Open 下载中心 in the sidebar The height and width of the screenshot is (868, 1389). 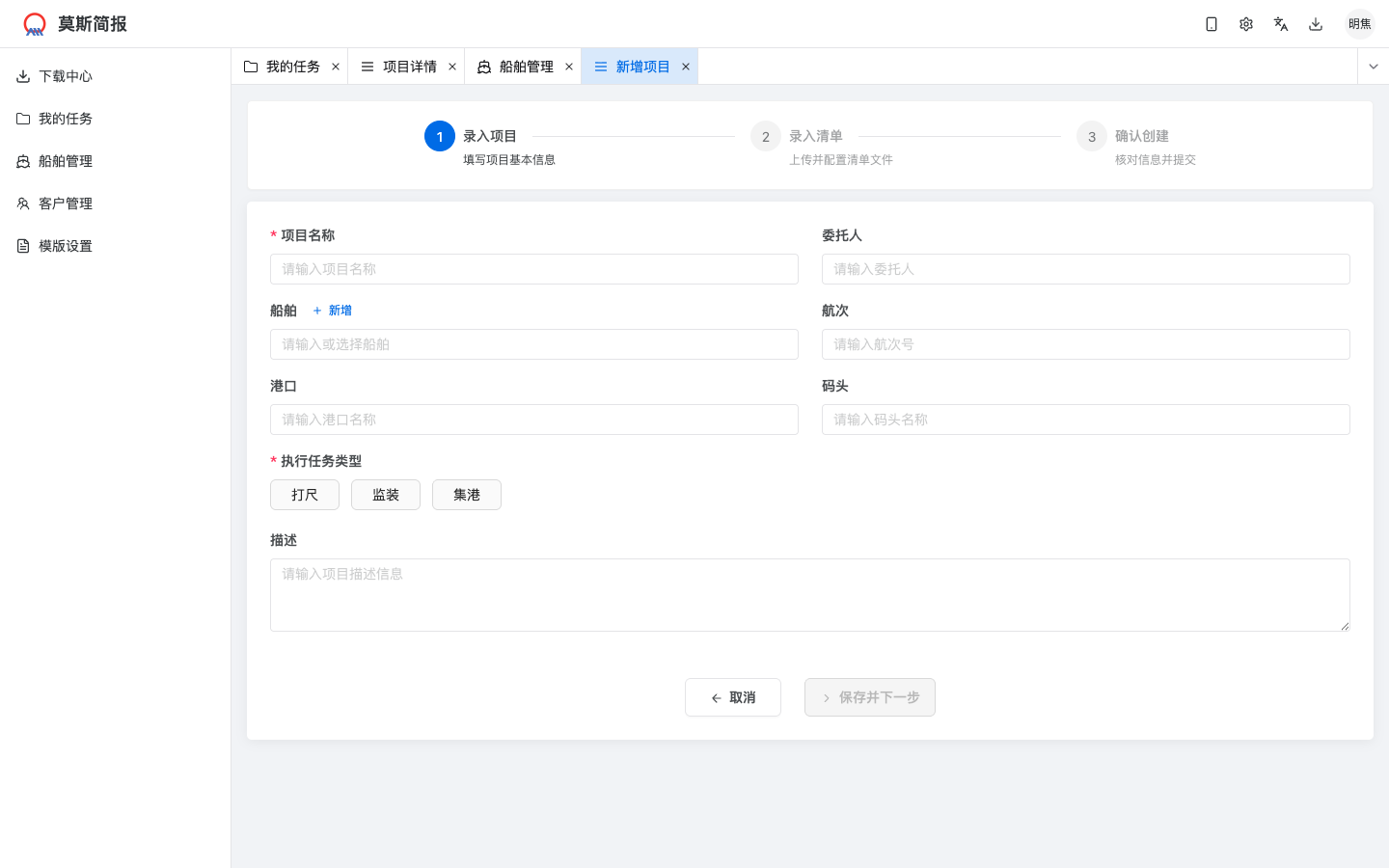[x=66, y=76]
